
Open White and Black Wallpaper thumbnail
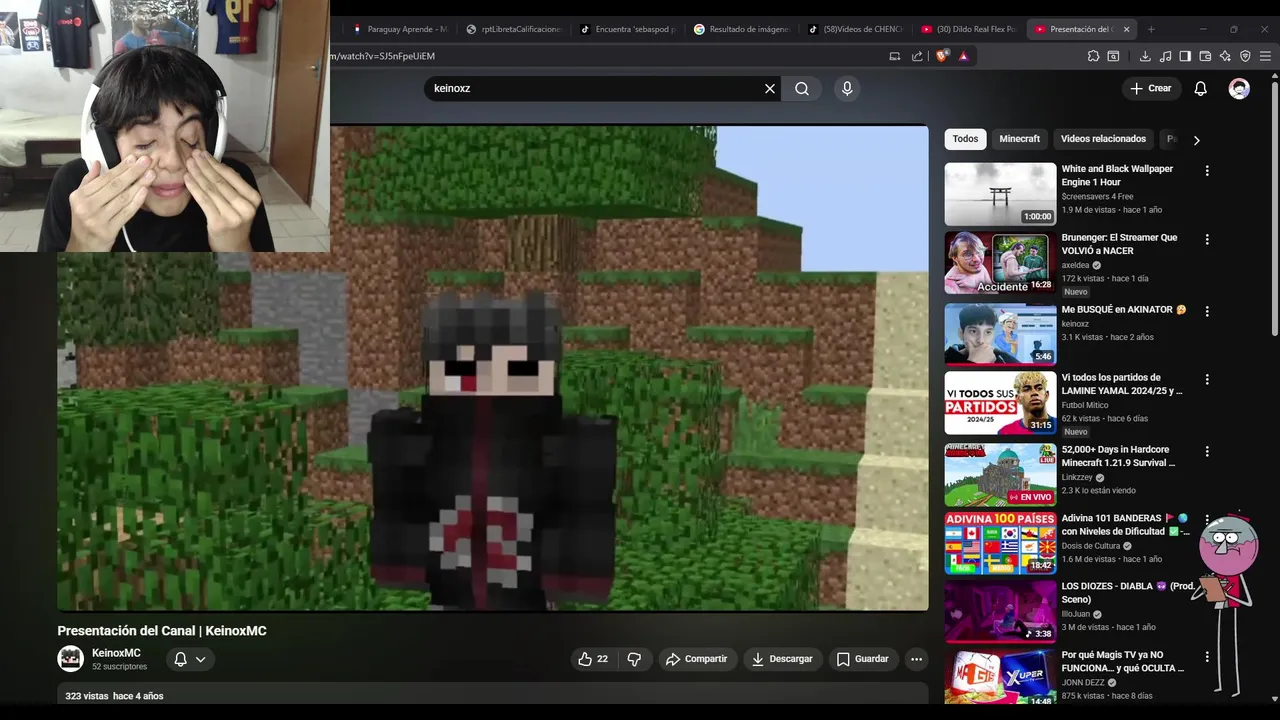1000,194
